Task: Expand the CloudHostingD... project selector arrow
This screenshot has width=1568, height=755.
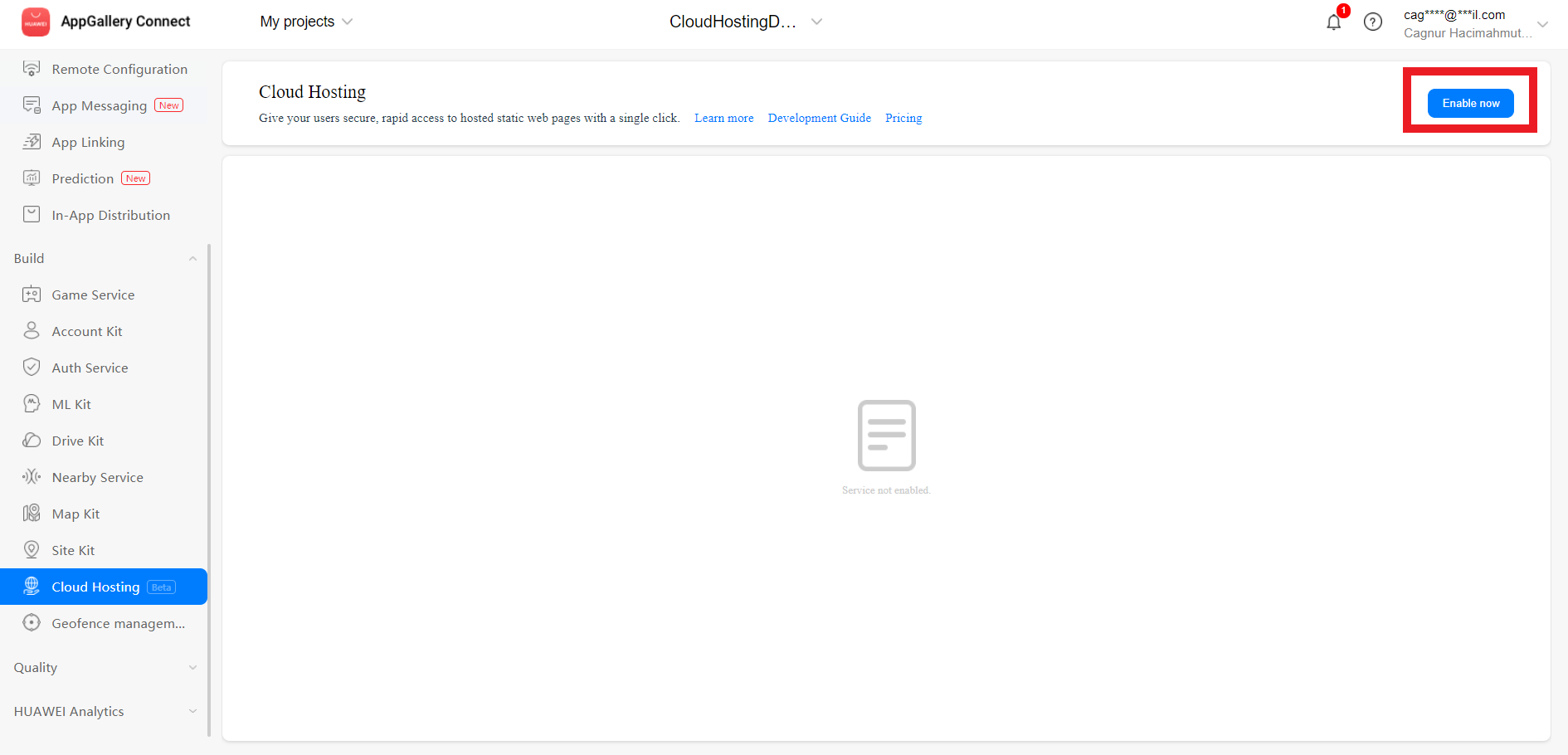Action: pos(816,22)
